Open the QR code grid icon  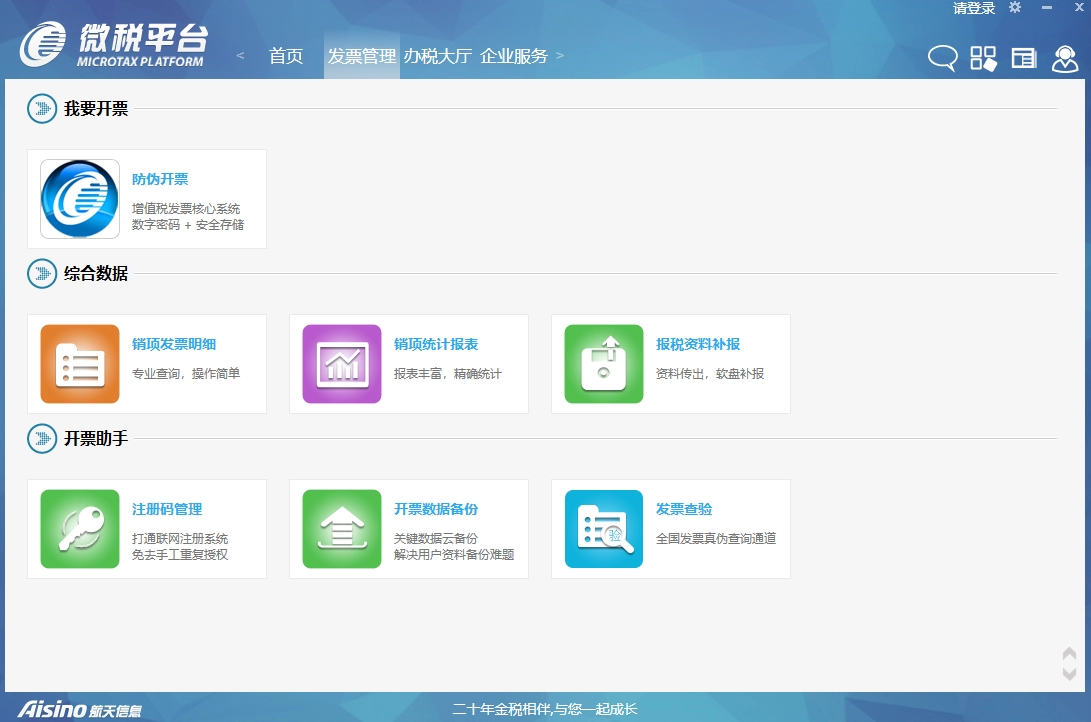(983, 58)
